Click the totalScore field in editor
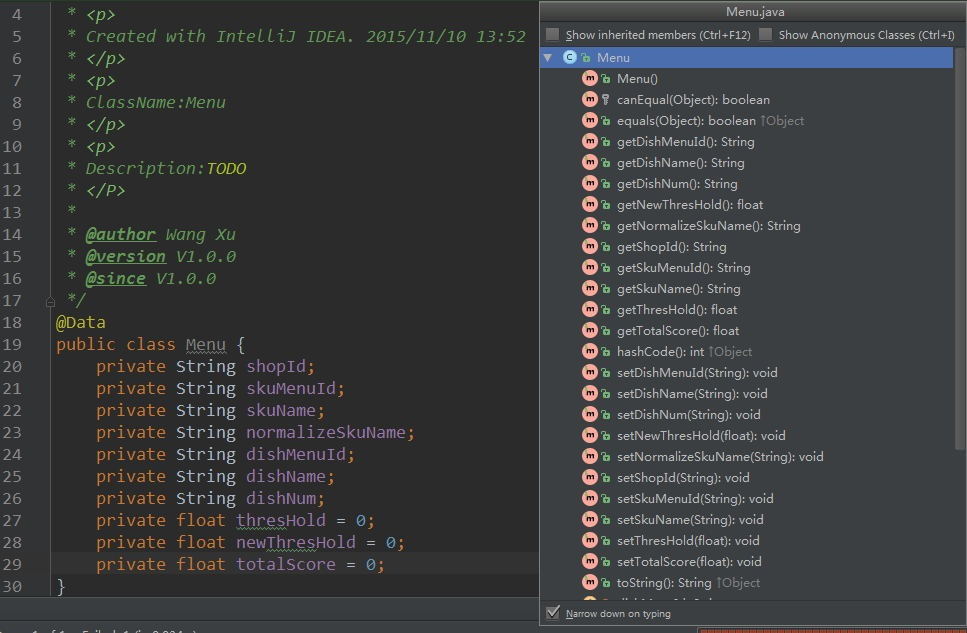Screen dimensions: 967x633 pos(286,564)
